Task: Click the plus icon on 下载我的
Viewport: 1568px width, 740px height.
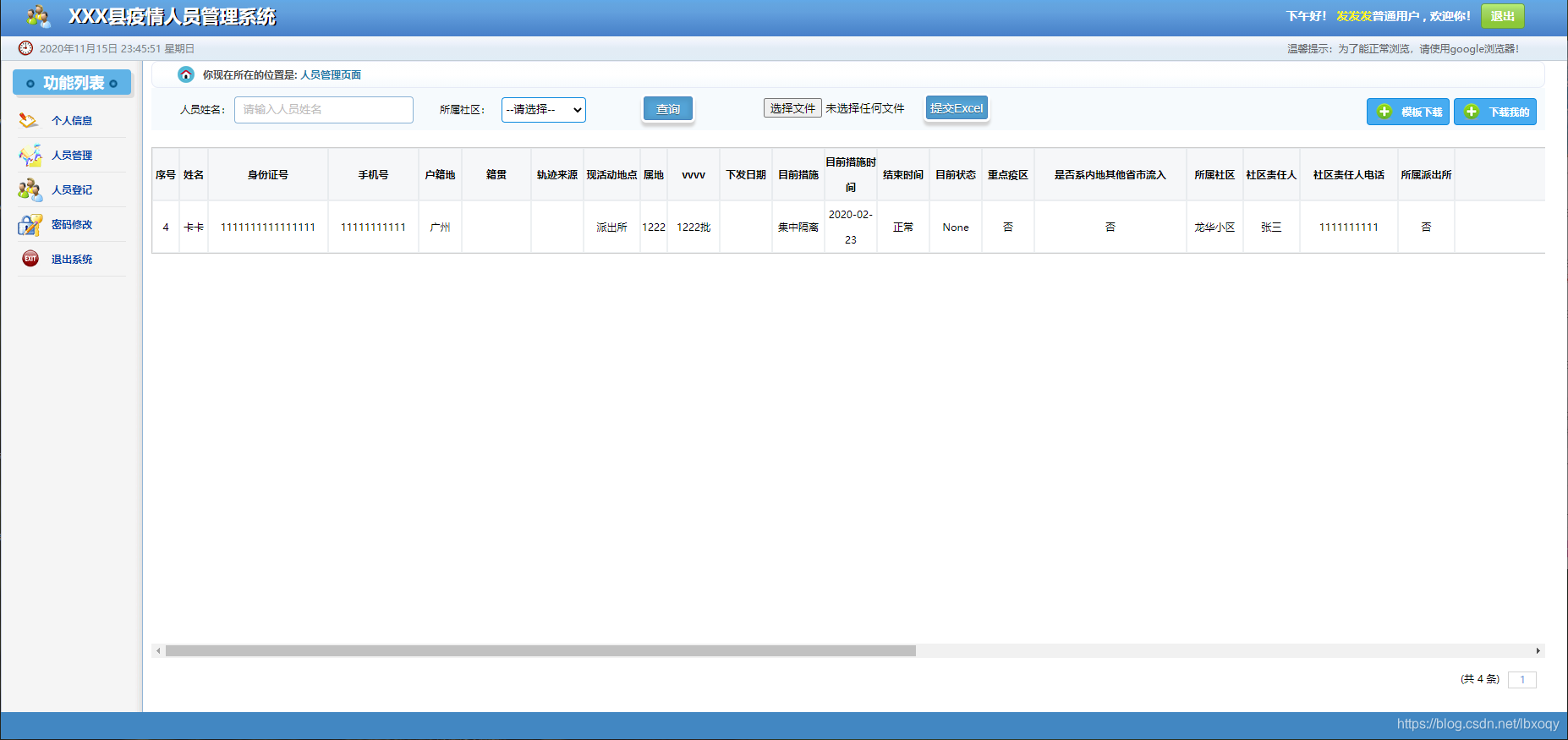Action: click(x=1472, y=112)
